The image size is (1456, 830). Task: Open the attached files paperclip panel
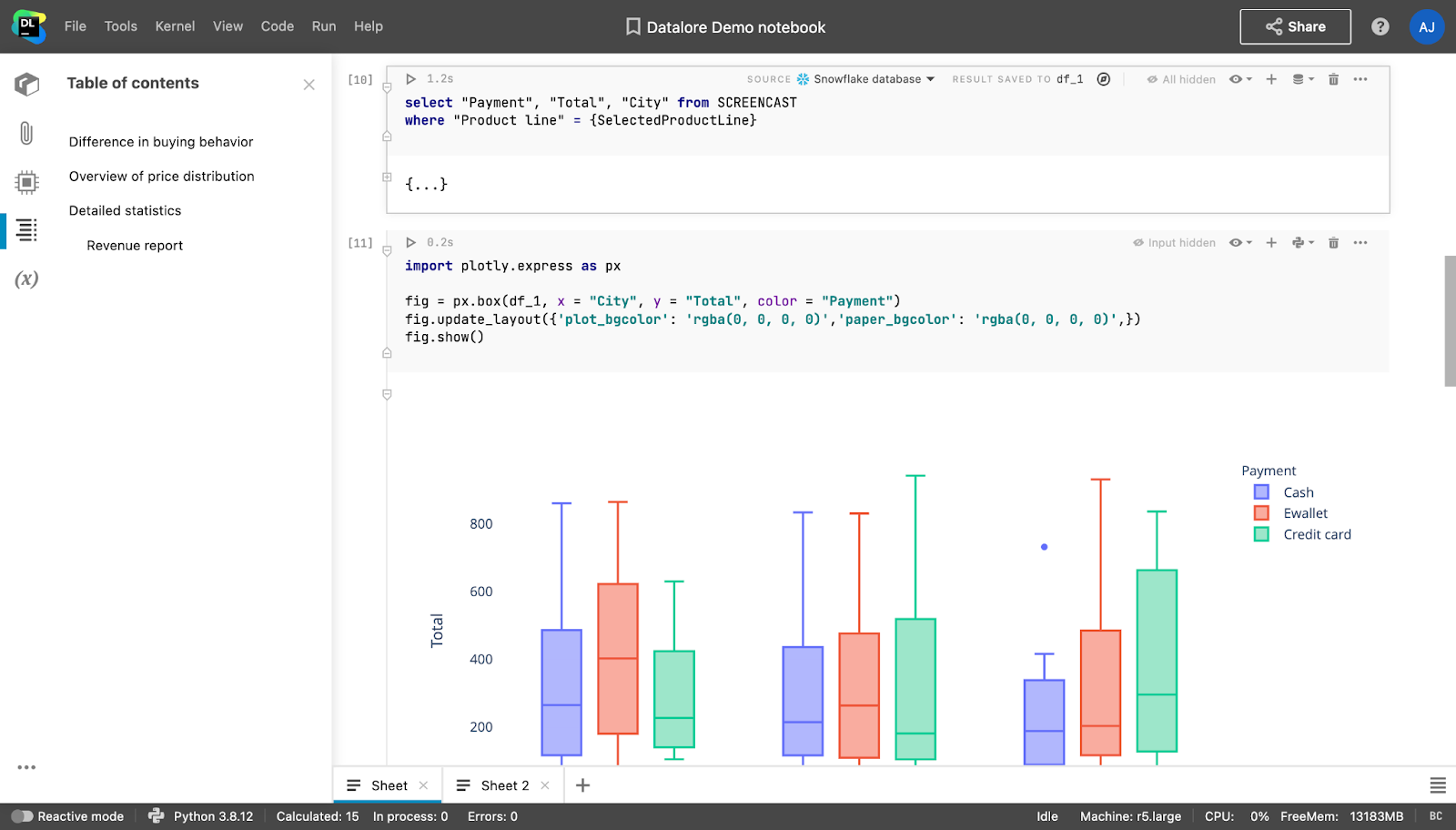(x=26, y=134)
